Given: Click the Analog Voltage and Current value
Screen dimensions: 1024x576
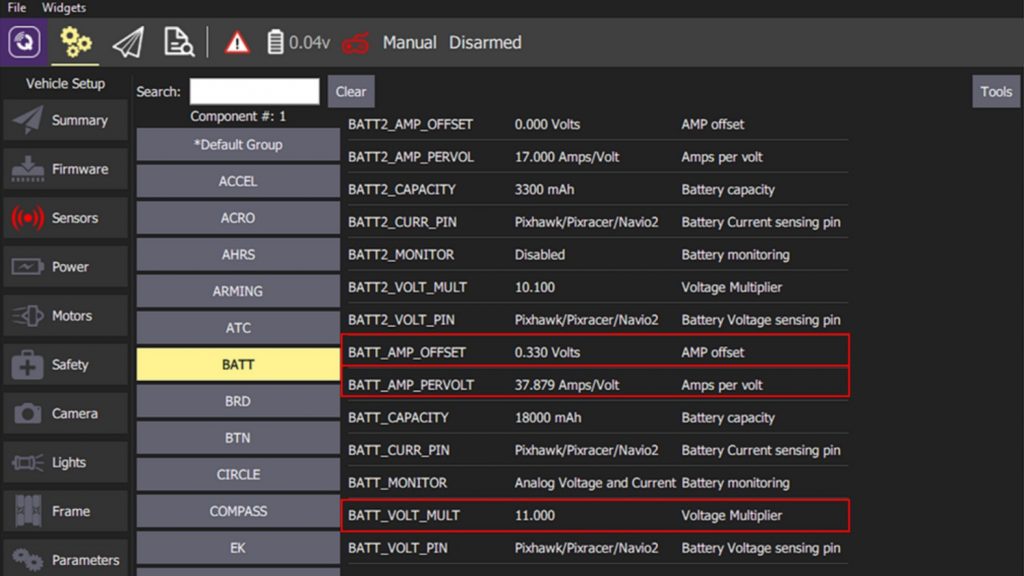Looking at the screenshot, I should (x=595, y=483).
